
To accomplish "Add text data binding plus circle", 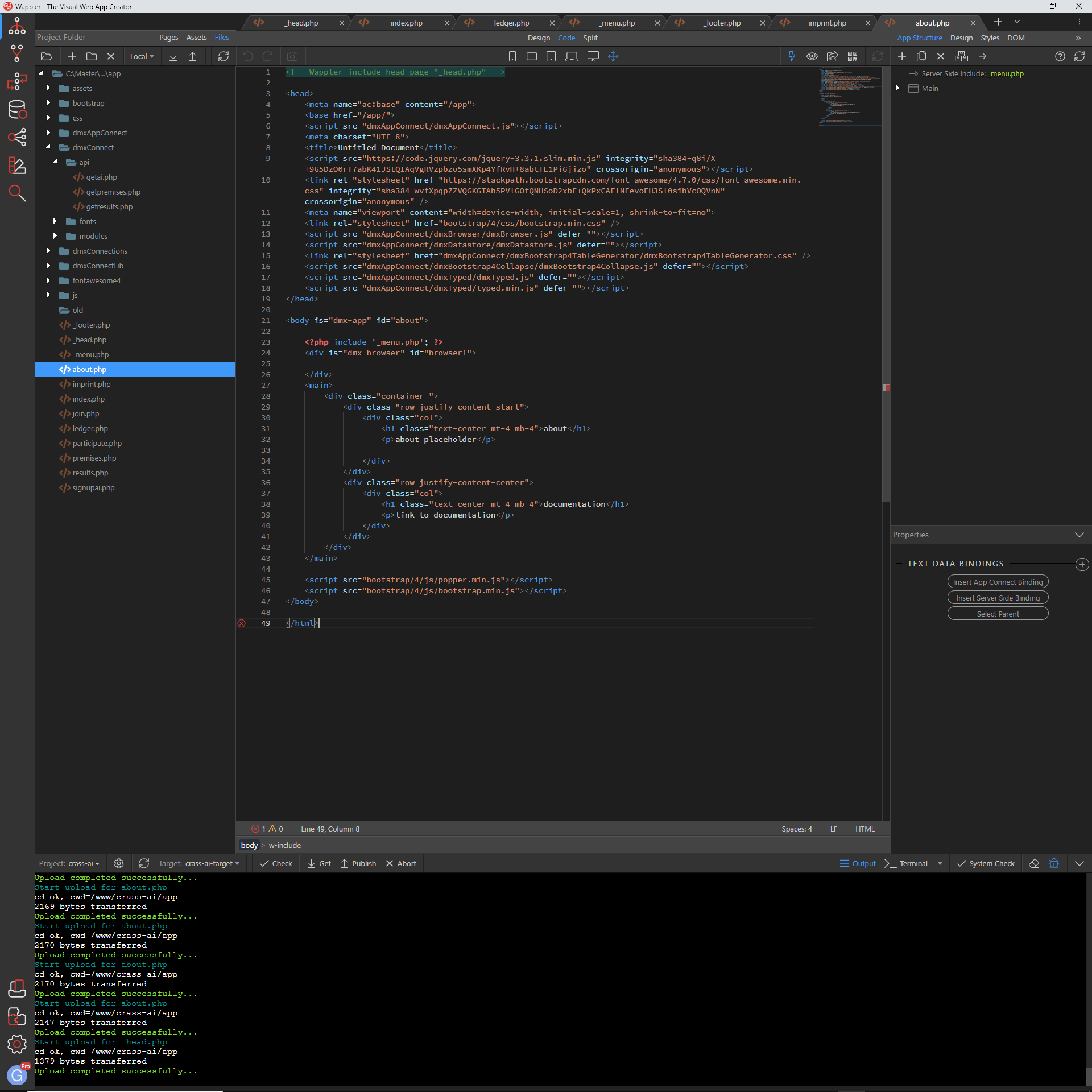I will pos(1082,564).
